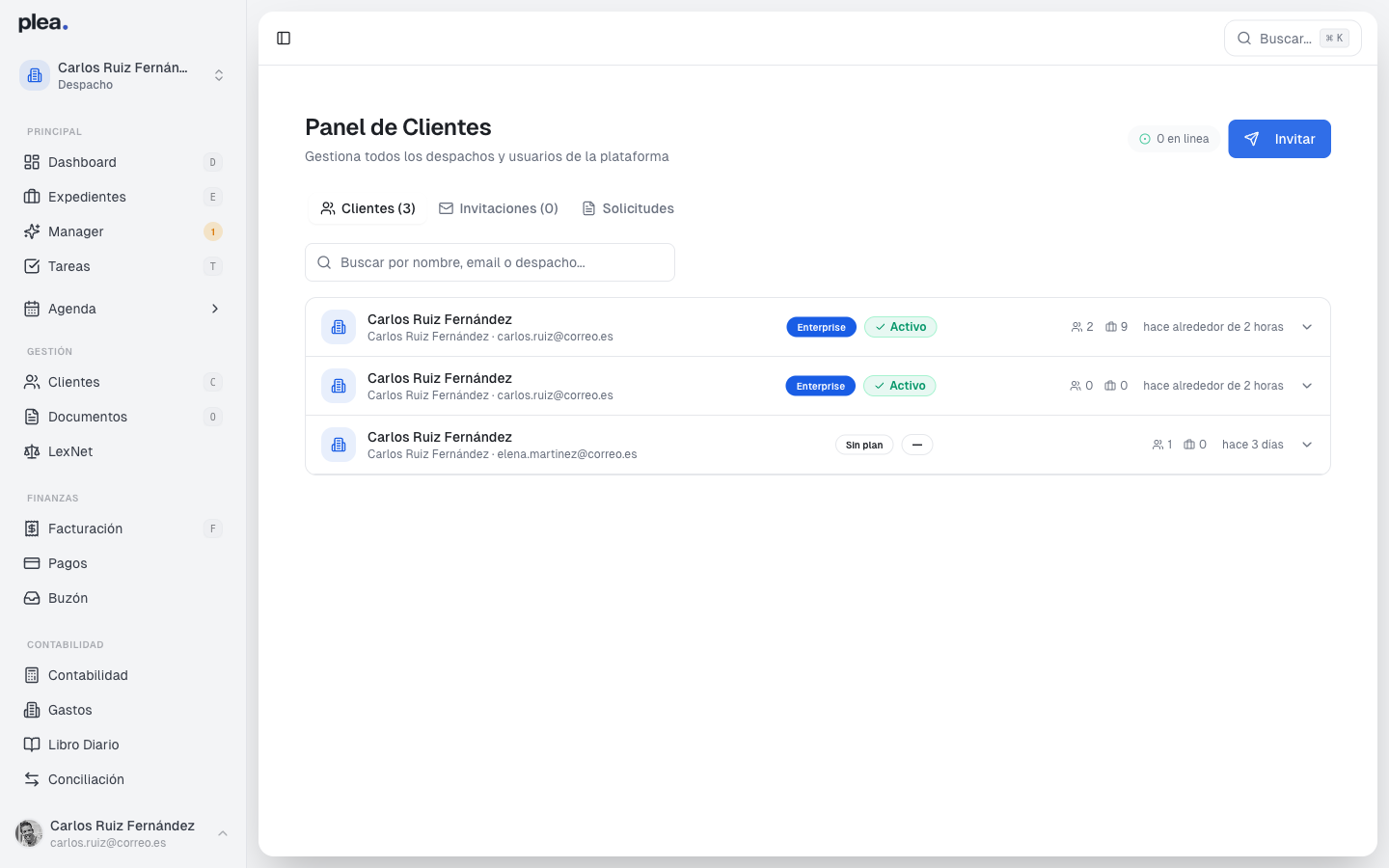
Task: Toggle the sidebar with the panel icon
Action: pyautogui.click(x=284, y=38)
